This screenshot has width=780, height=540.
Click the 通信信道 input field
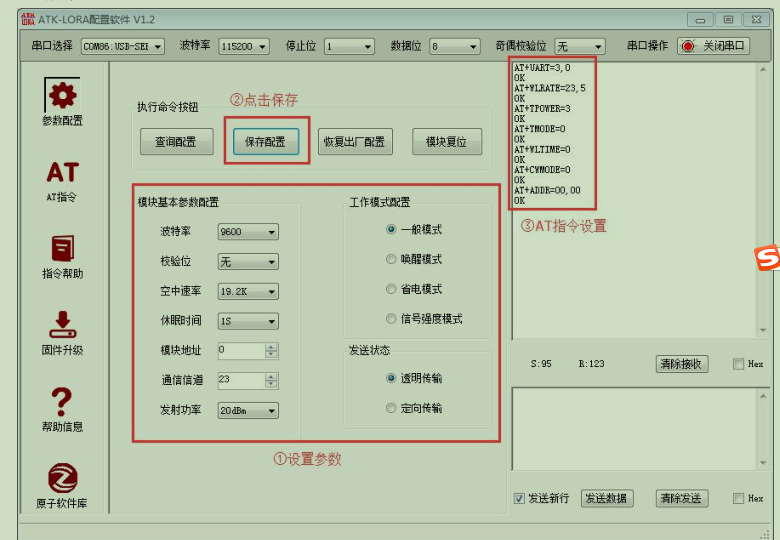[x=241, y=380]
